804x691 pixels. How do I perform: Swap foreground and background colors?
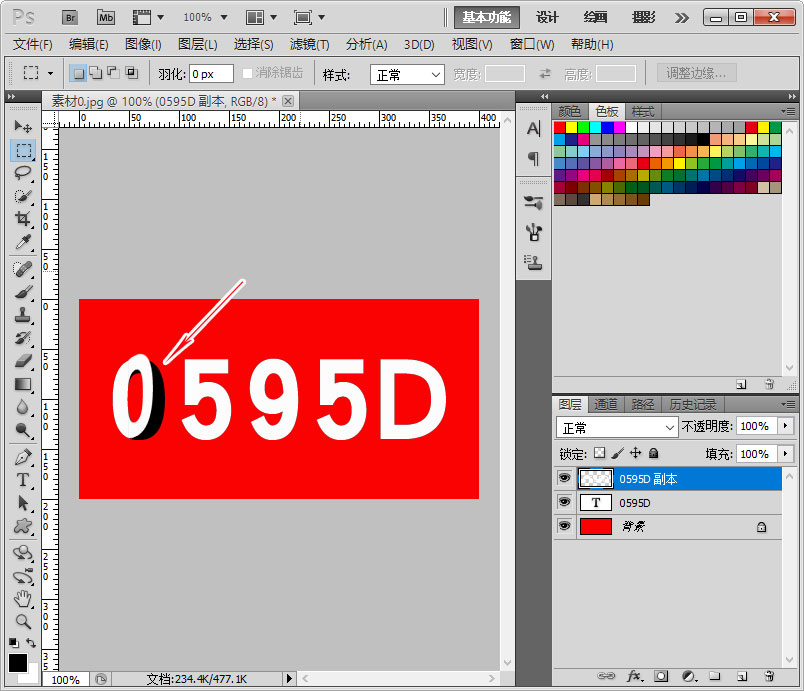[x=31, y=643]
